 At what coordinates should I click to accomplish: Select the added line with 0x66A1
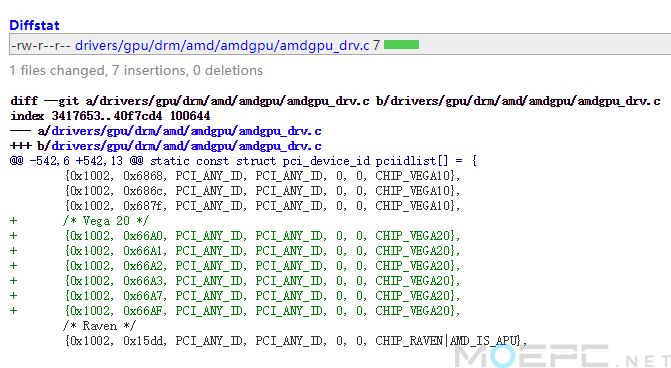click(235, 251)
